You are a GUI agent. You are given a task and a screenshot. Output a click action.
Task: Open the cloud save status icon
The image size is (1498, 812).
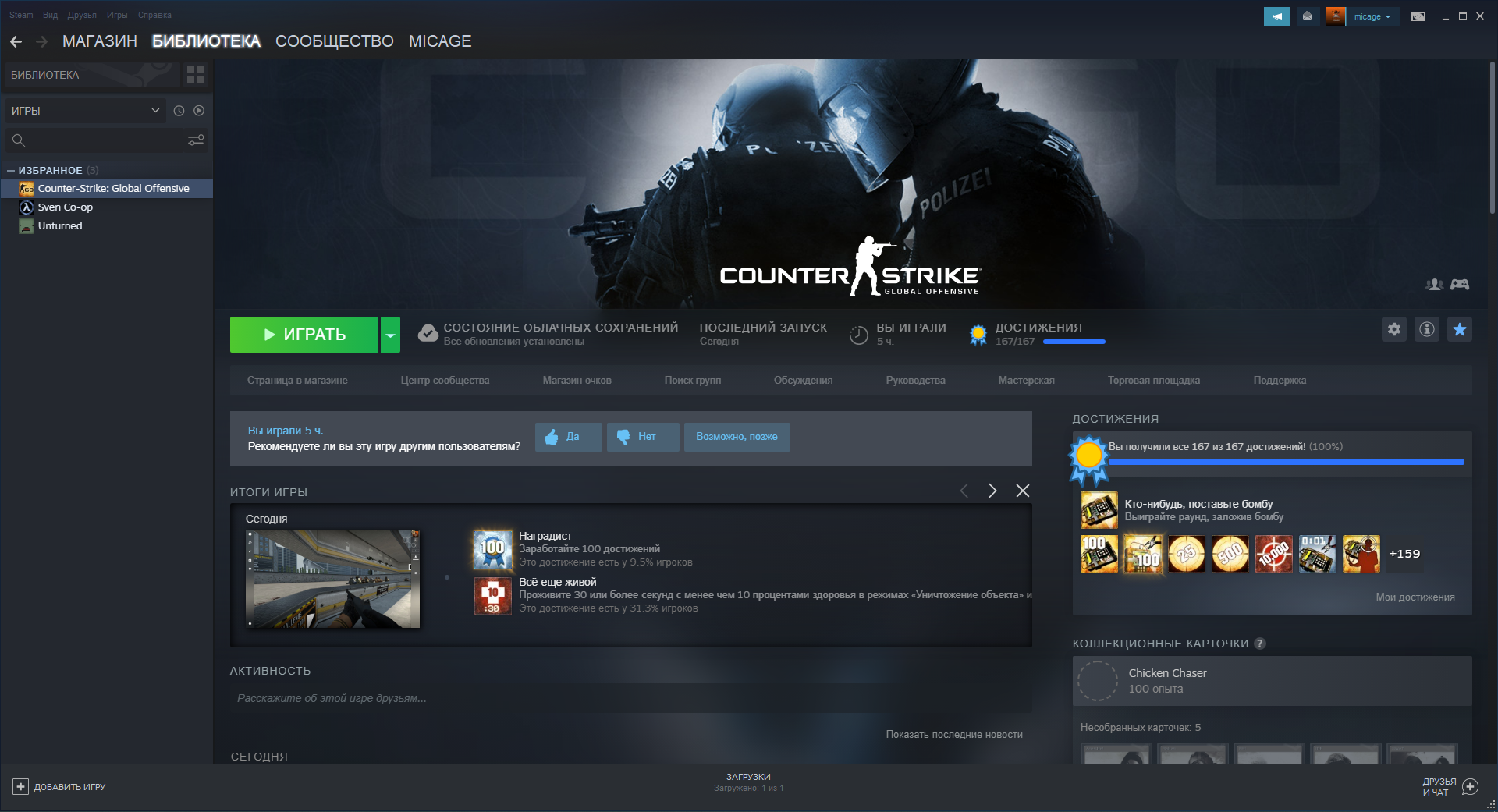(428, 334)
